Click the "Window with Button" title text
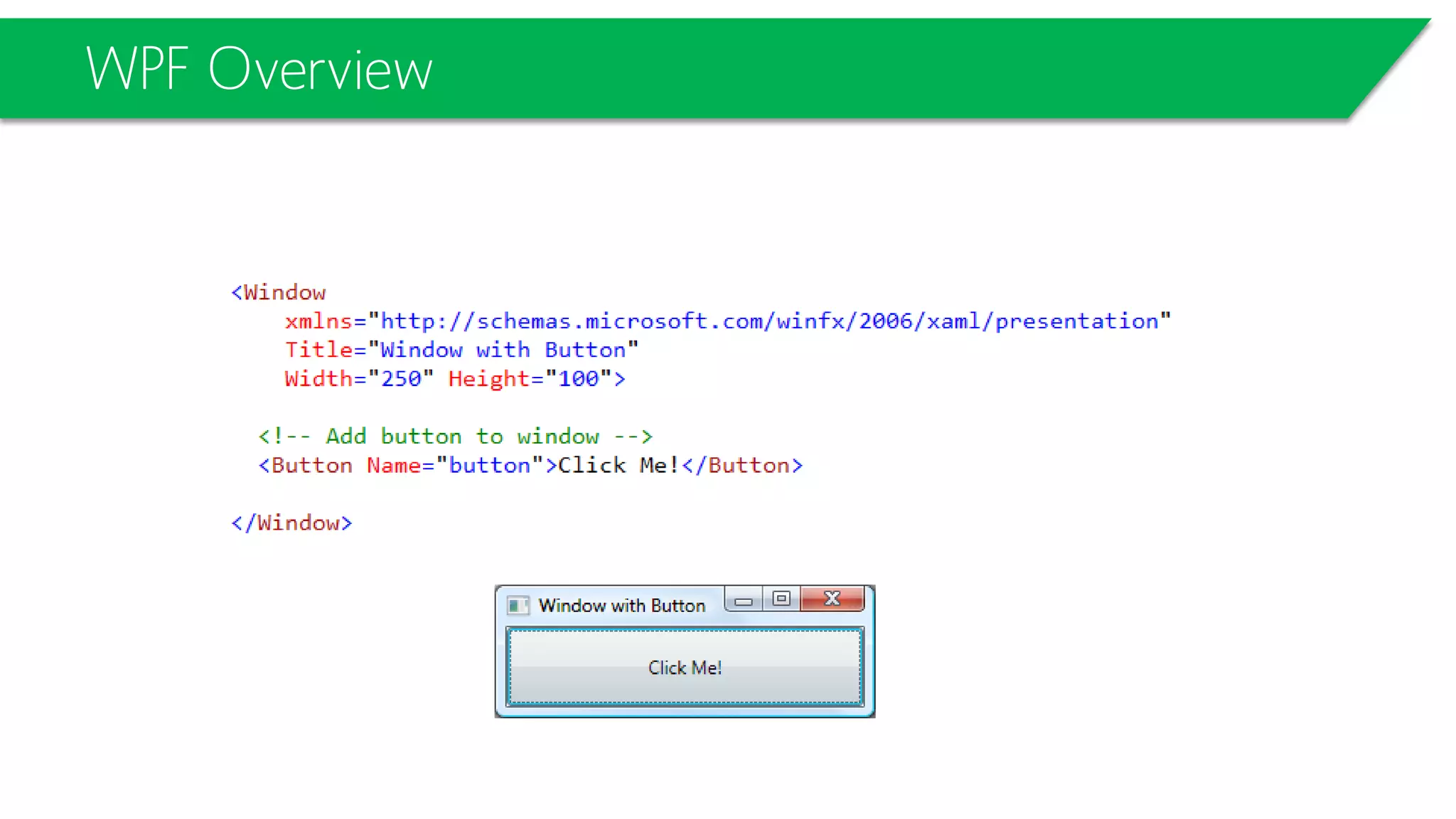This screenshot has width=1456, height=819. (622, 606)
